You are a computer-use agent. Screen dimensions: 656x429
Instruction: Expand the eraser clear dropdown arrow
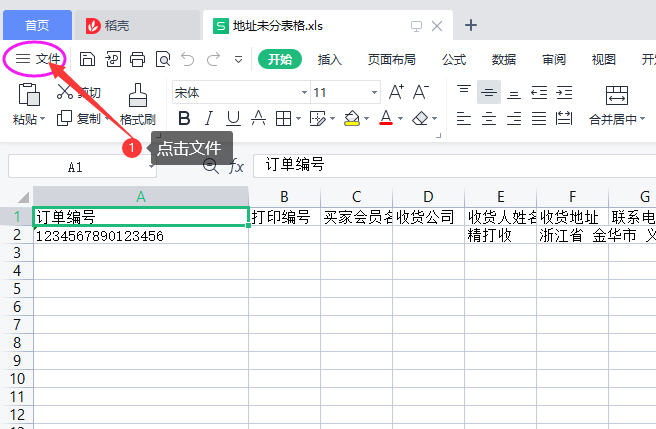[x=435, y=119]
